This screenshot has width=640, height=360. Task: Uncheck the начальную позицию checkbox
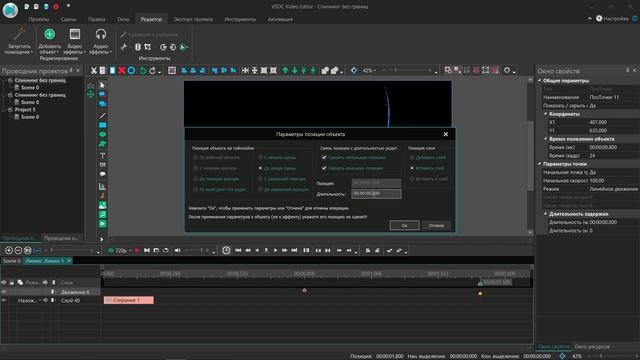[x=324, y=157]
